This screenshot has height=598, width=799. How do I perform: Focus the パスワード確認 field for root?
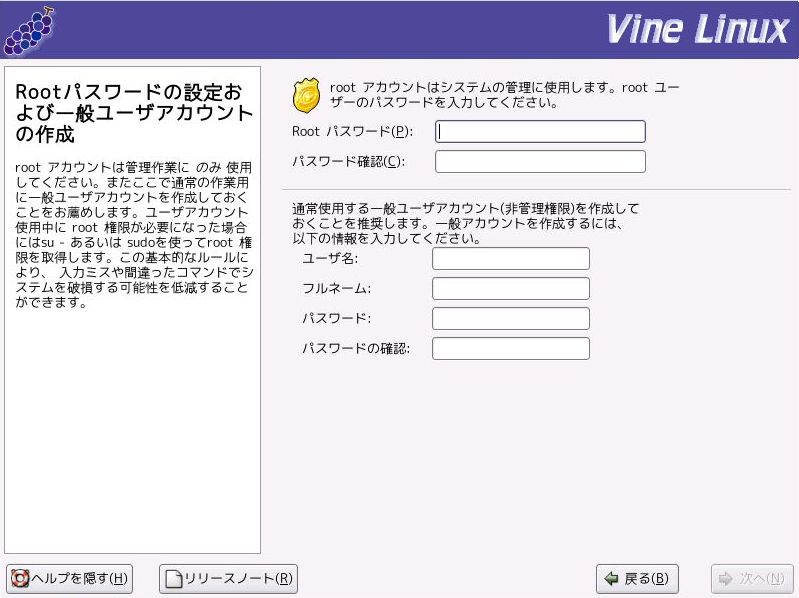(540, 161)
